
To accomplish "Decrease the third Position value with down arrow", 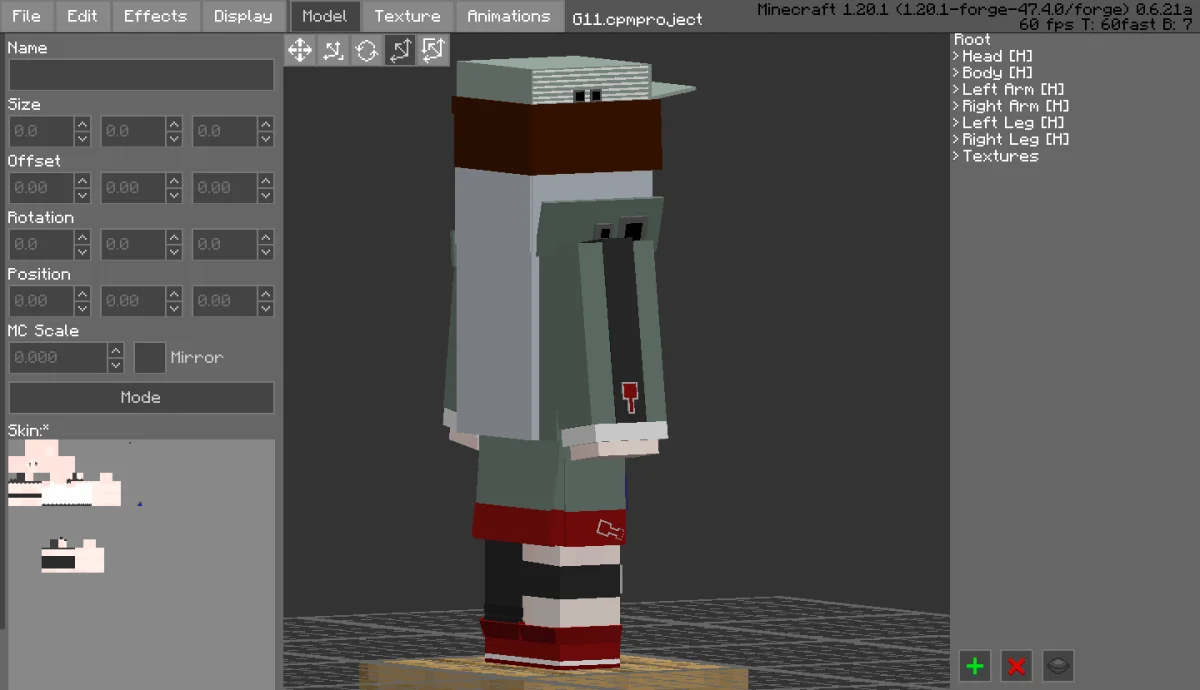I will (267, 309).
